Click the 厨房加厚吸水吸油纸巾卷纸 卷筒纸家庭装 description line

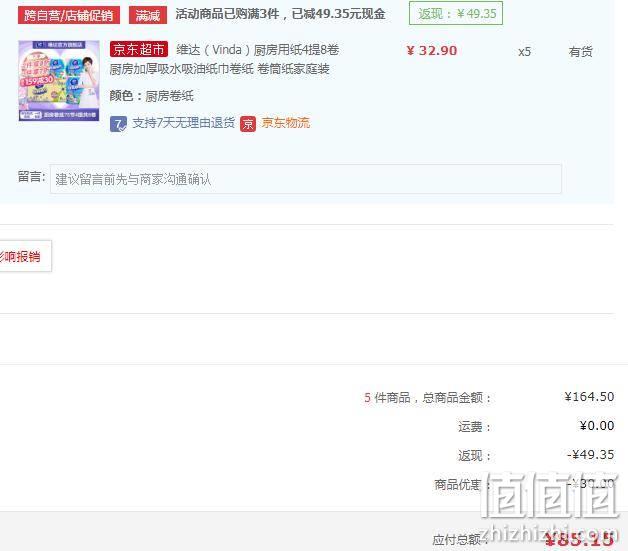219,69
